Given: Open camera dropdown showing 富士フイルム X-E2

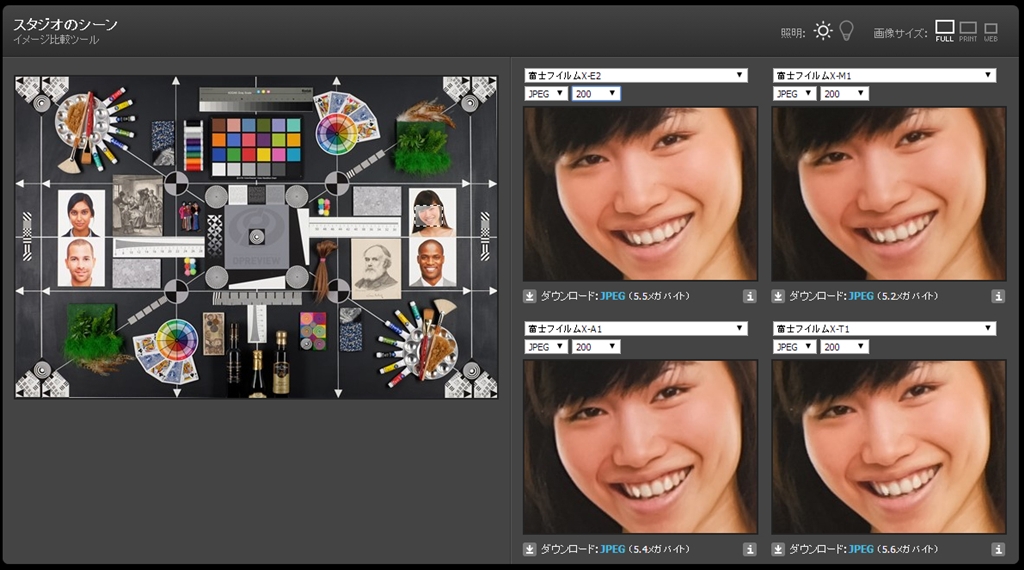Looking at the screenshot, I should tap(635, 75).
